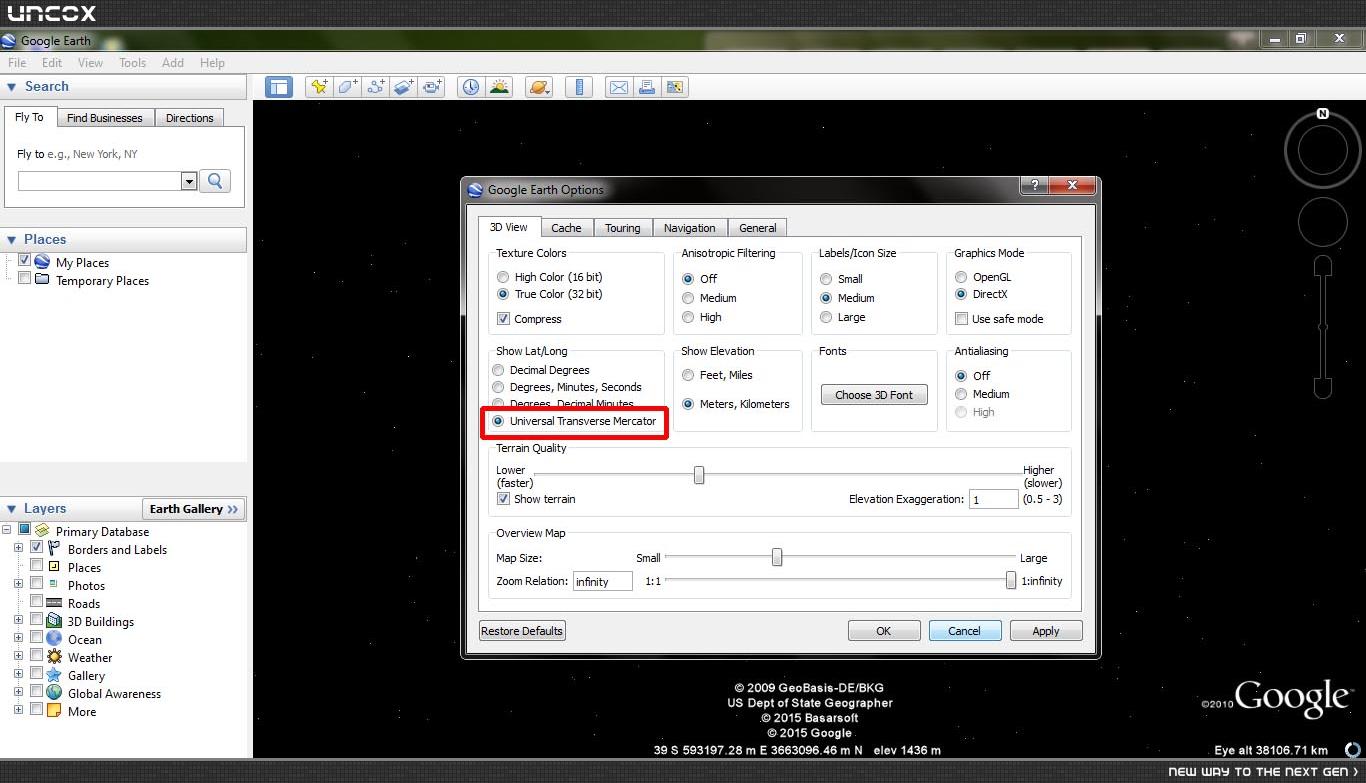Open the Tools menu
This screenshot has height=783, width=1366.
click(132, 62)
